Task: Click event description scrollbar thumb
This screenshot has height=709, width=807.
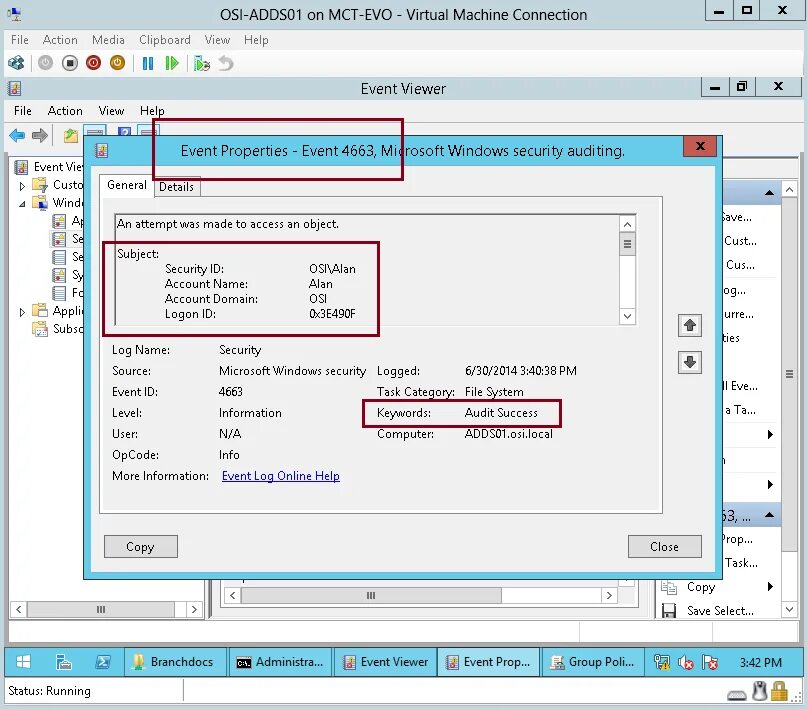Action: coord(627,244)
